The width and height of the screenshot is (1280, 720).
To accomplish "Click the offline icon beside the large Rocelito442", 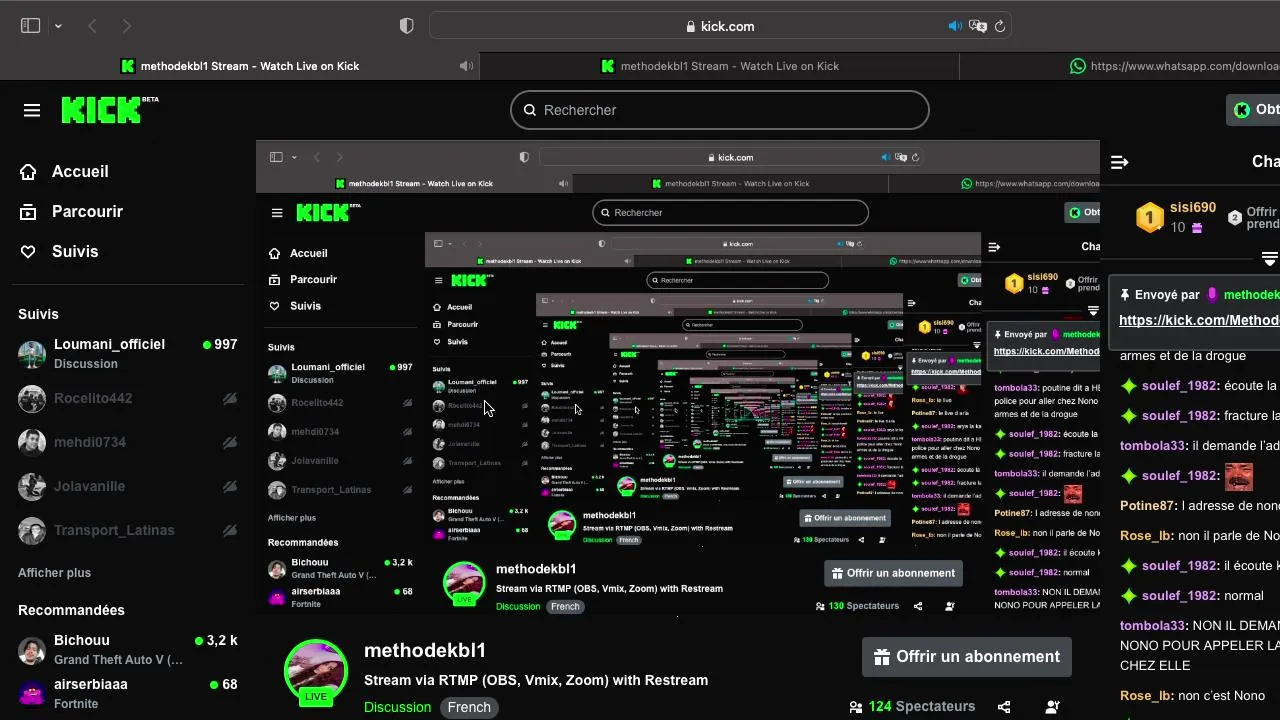I will [230, 398].
